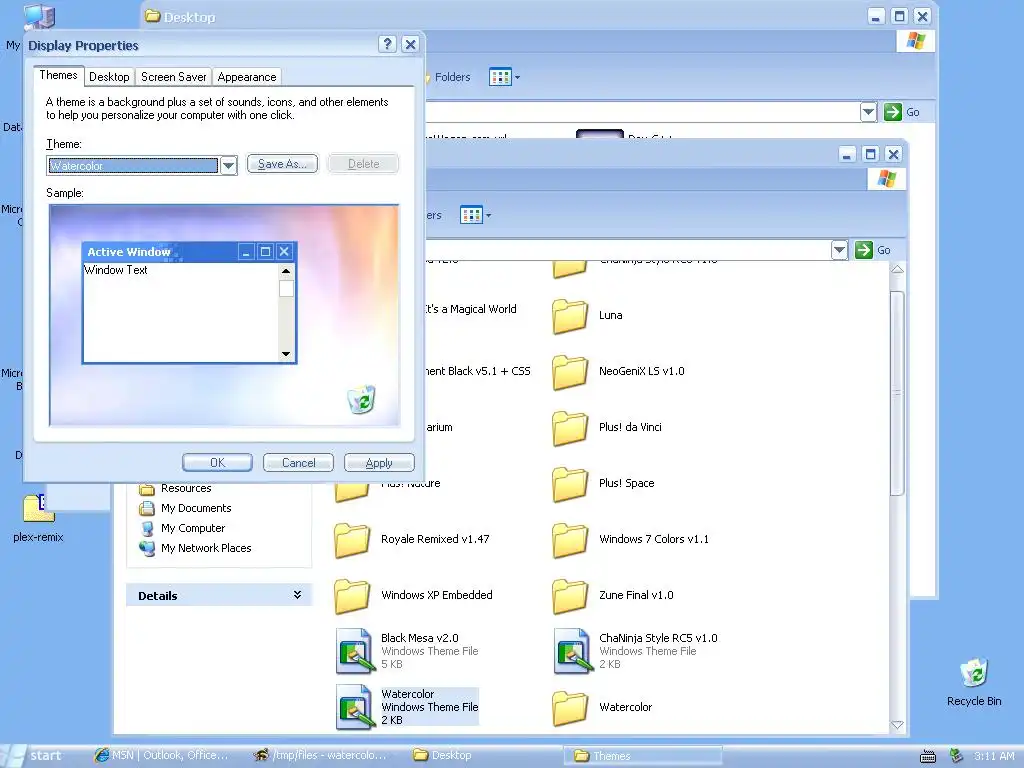Viewport: 1024px width, 768px height.
Task: Open plex-remix desktop folder
Action: tap(38, 518)
